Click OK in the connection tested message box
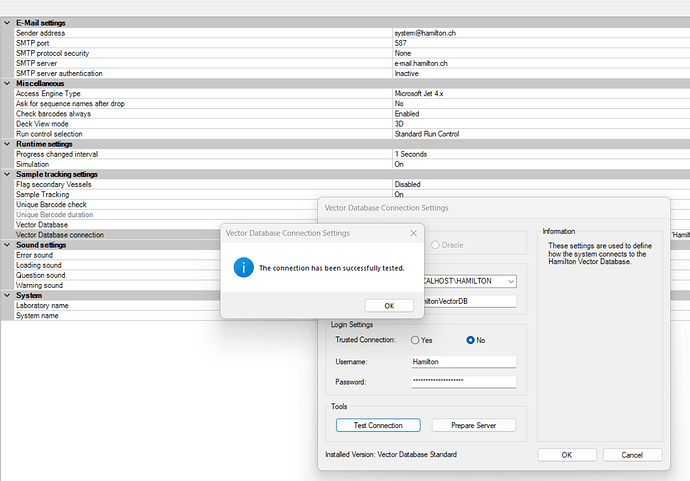The image size is (690, 481). (x=389, y=305)
